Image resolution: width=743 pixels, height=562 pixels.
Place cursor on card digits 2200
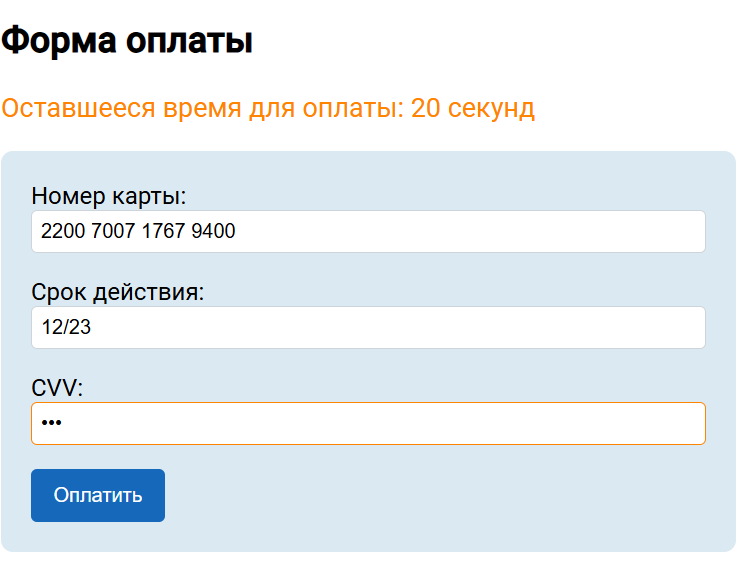point(63,231)
